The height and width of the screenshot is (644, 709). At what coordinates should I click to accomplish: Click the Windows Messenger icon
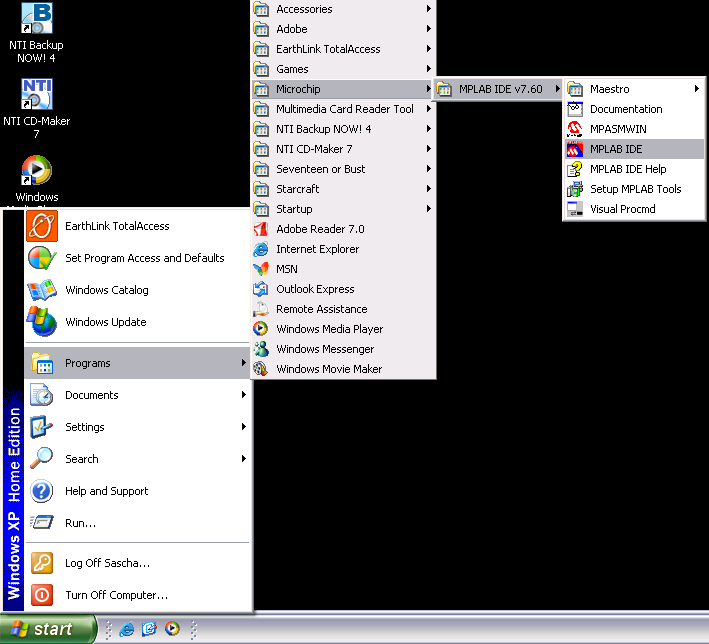[261, 349]
